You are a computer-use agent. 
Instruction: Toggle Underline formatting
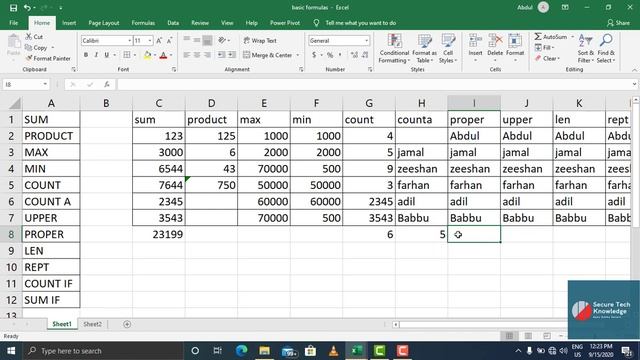pos(107,55)
